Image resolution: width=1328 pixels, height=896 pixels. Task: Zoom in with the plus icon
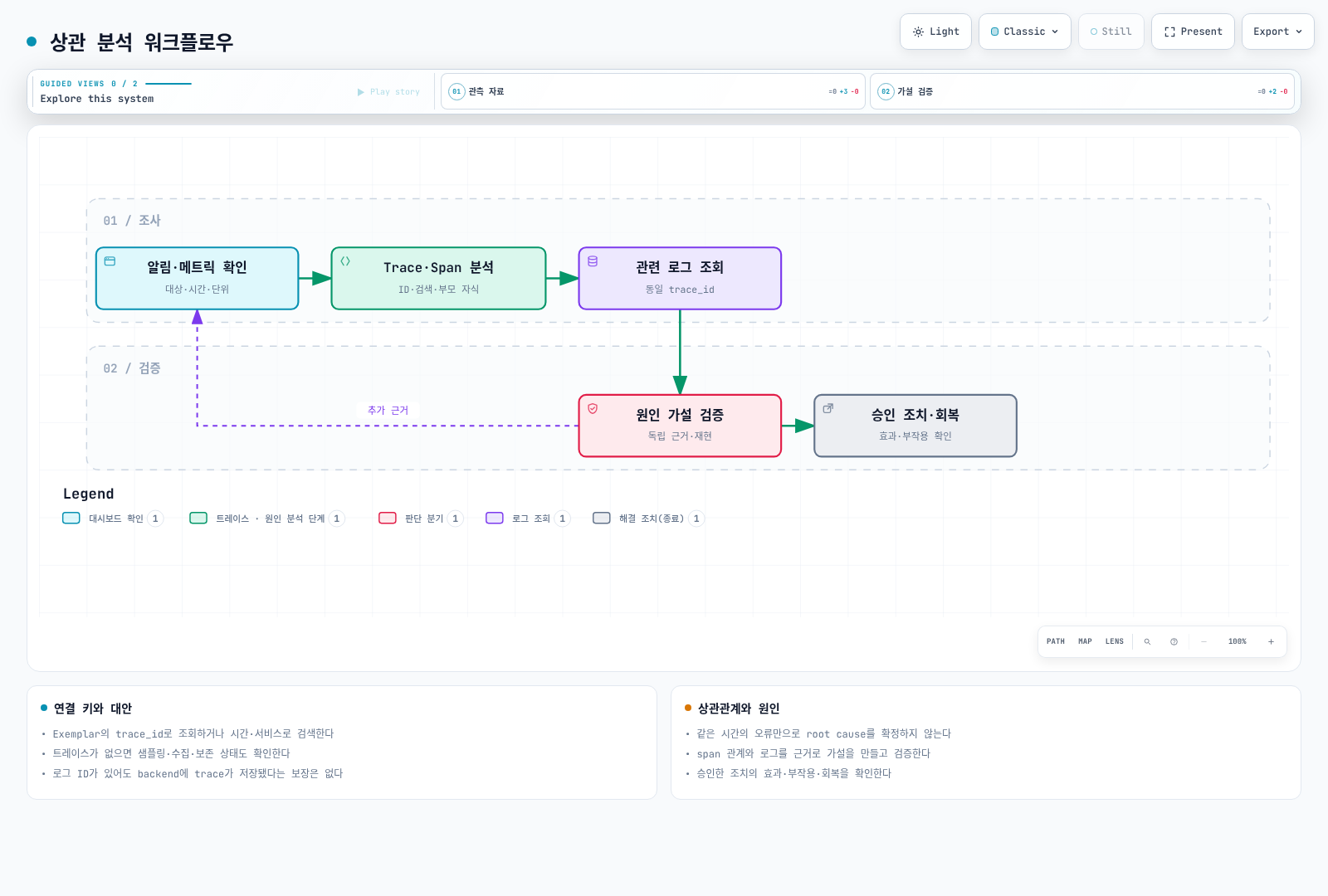1271,641
